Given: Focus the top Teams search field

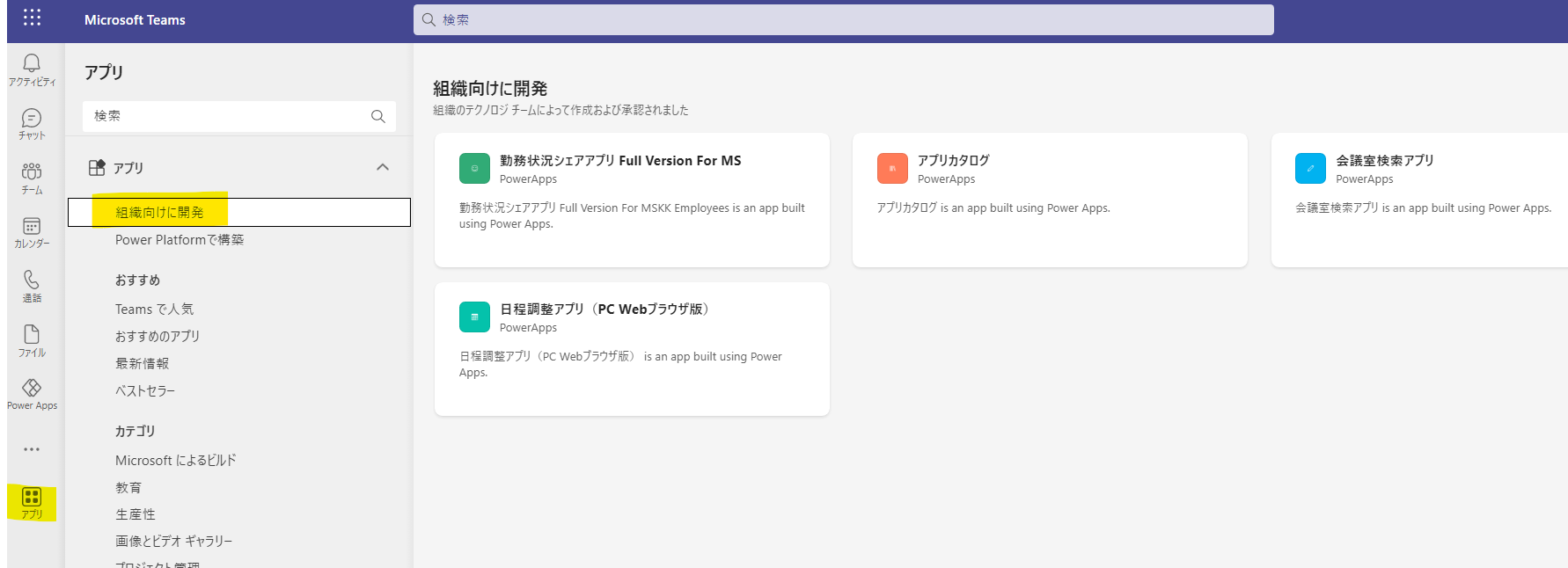Looking at the screenshot, I should tap(843, 19).
